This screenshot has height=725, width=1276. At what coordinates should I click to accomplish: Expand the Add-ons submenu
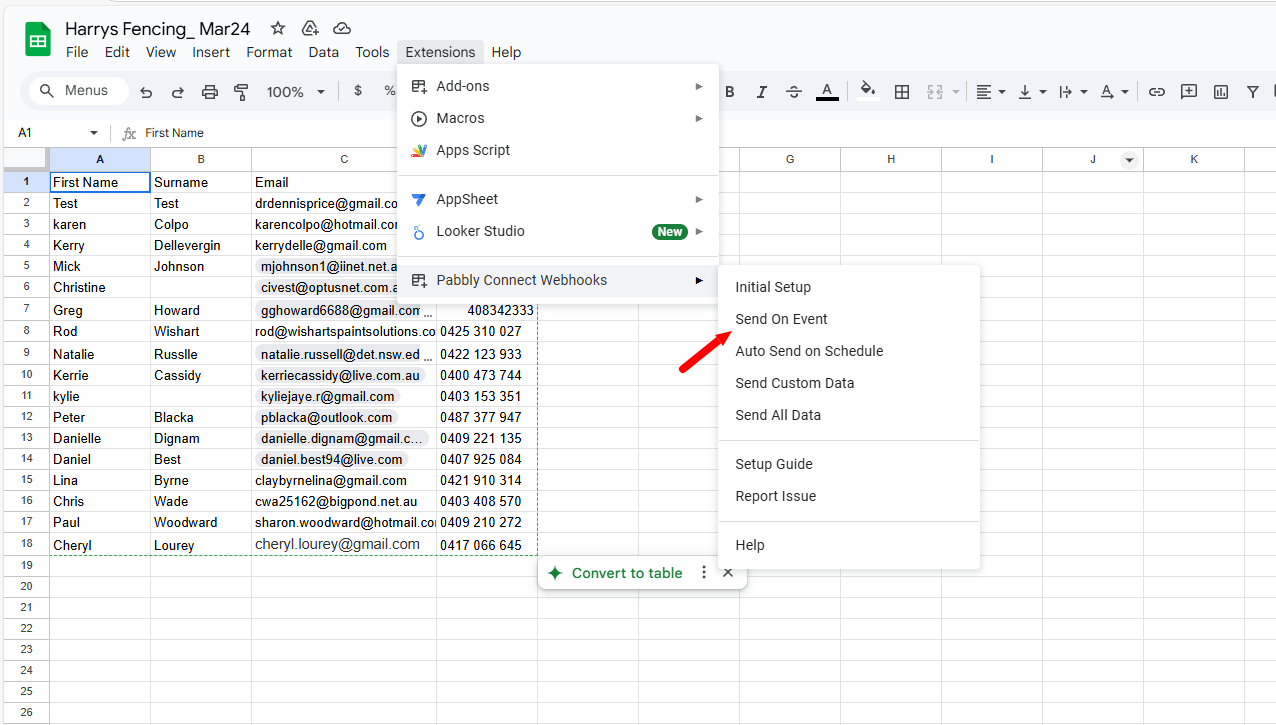(558, 86)
